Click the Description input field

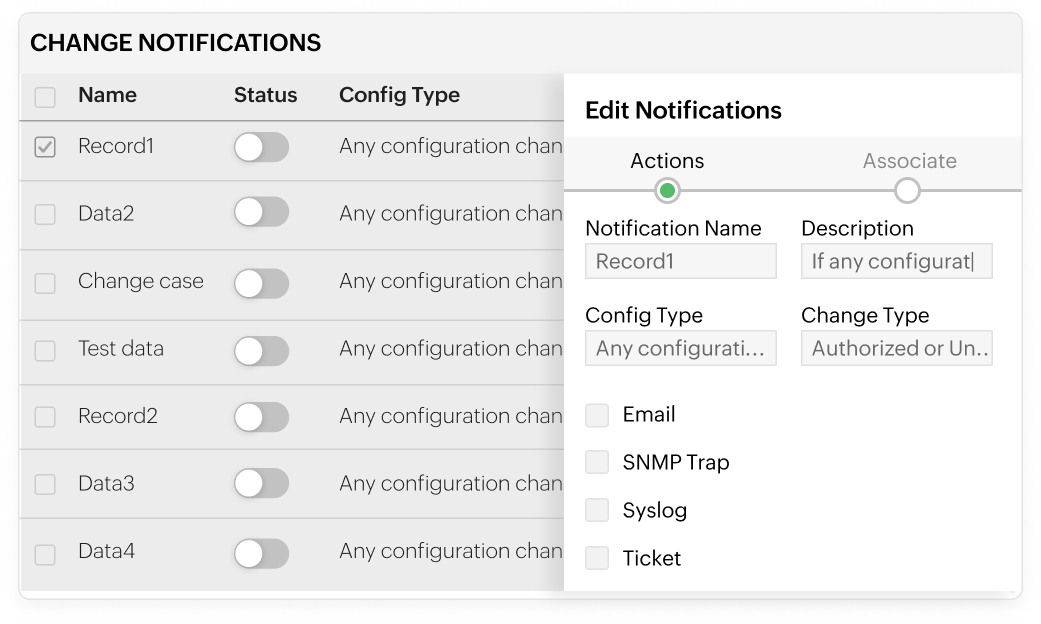[x=896, y=261]
